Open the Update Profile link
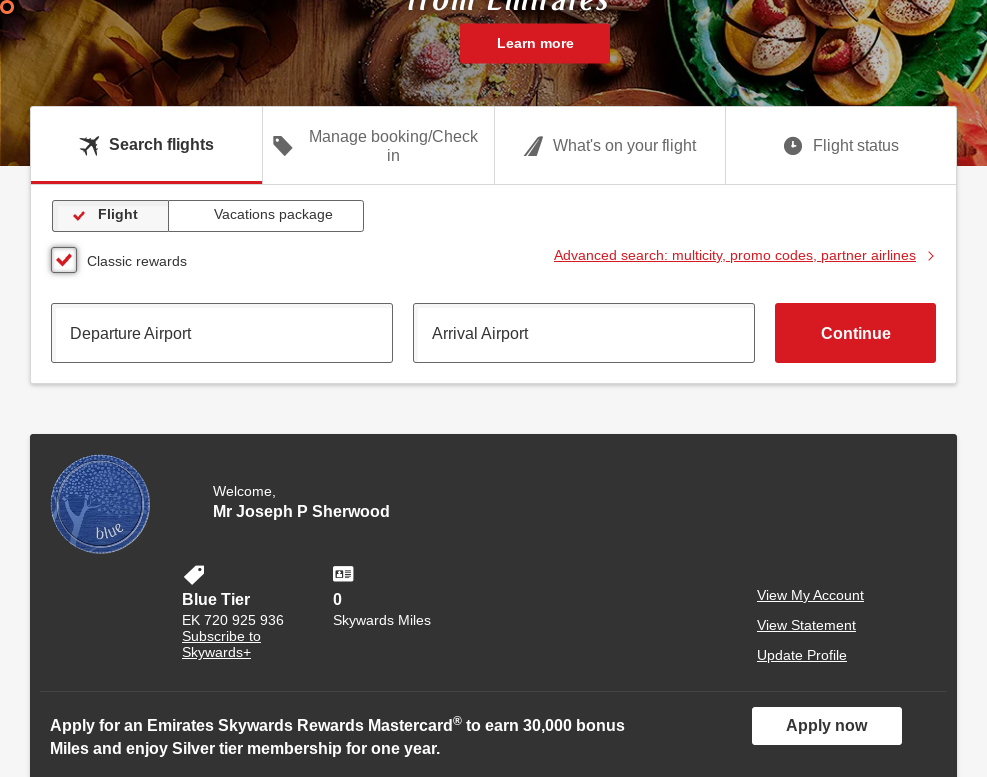Screen dimensions: 987x777 (x=801, y=655)
